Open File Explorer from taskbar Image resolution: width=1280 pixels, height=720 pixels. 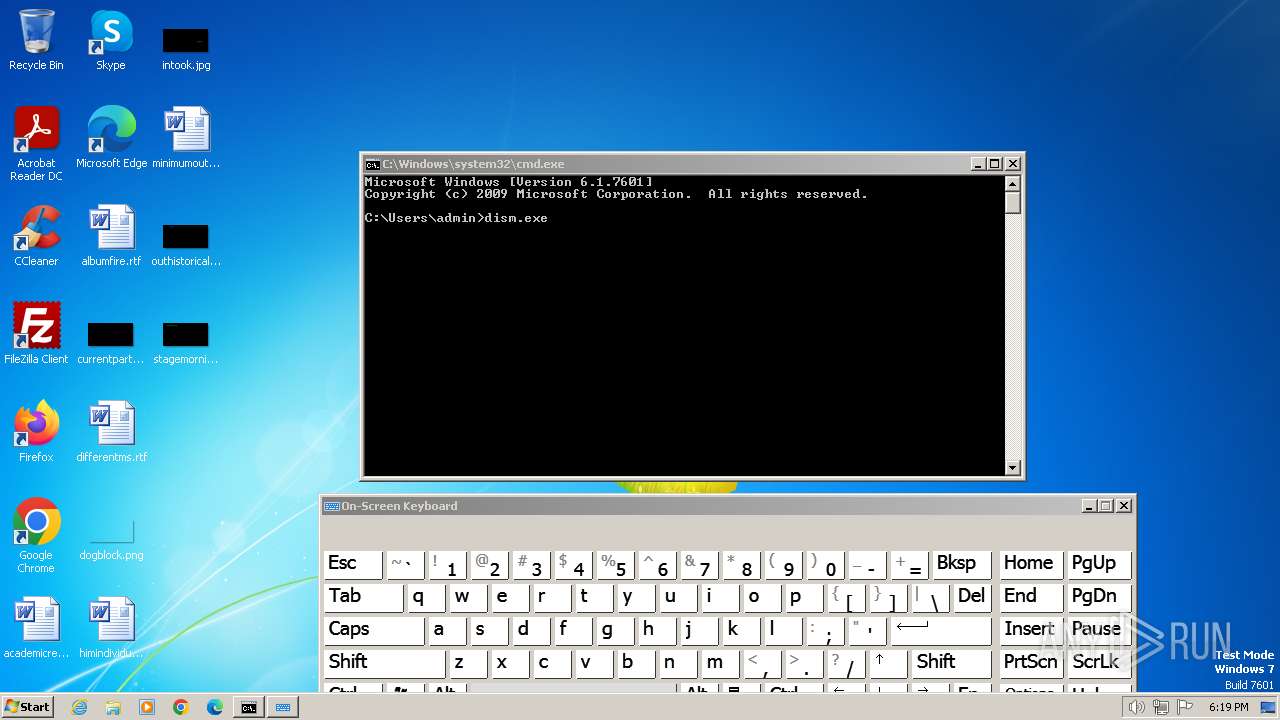[x=113, y=707]
